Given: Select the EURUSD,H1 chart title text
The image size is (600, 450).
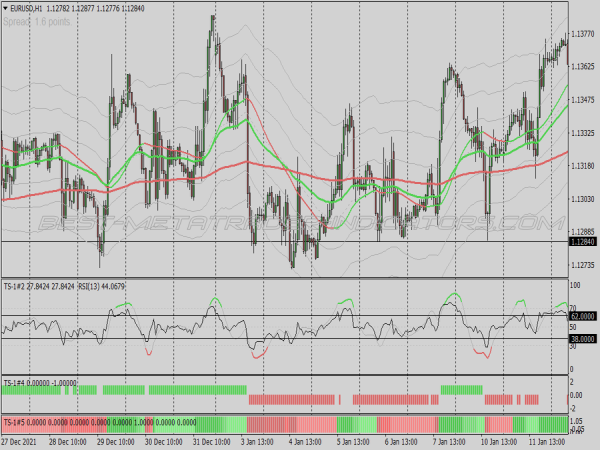Looking at the screenshot, I should click(x=26, y=8).
